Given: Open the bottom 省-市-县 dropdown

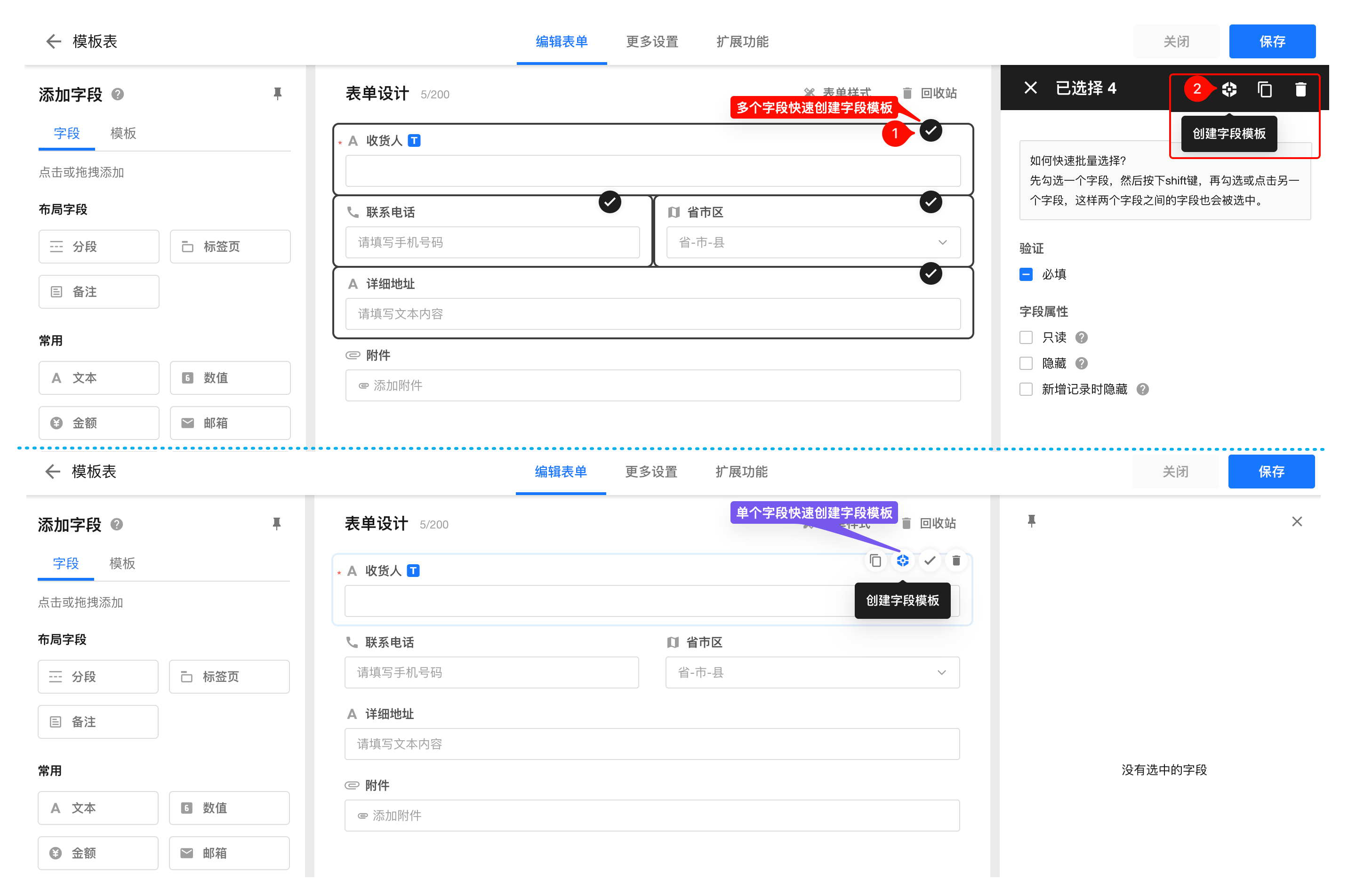Looking at the screenshot, I should 812,672.
